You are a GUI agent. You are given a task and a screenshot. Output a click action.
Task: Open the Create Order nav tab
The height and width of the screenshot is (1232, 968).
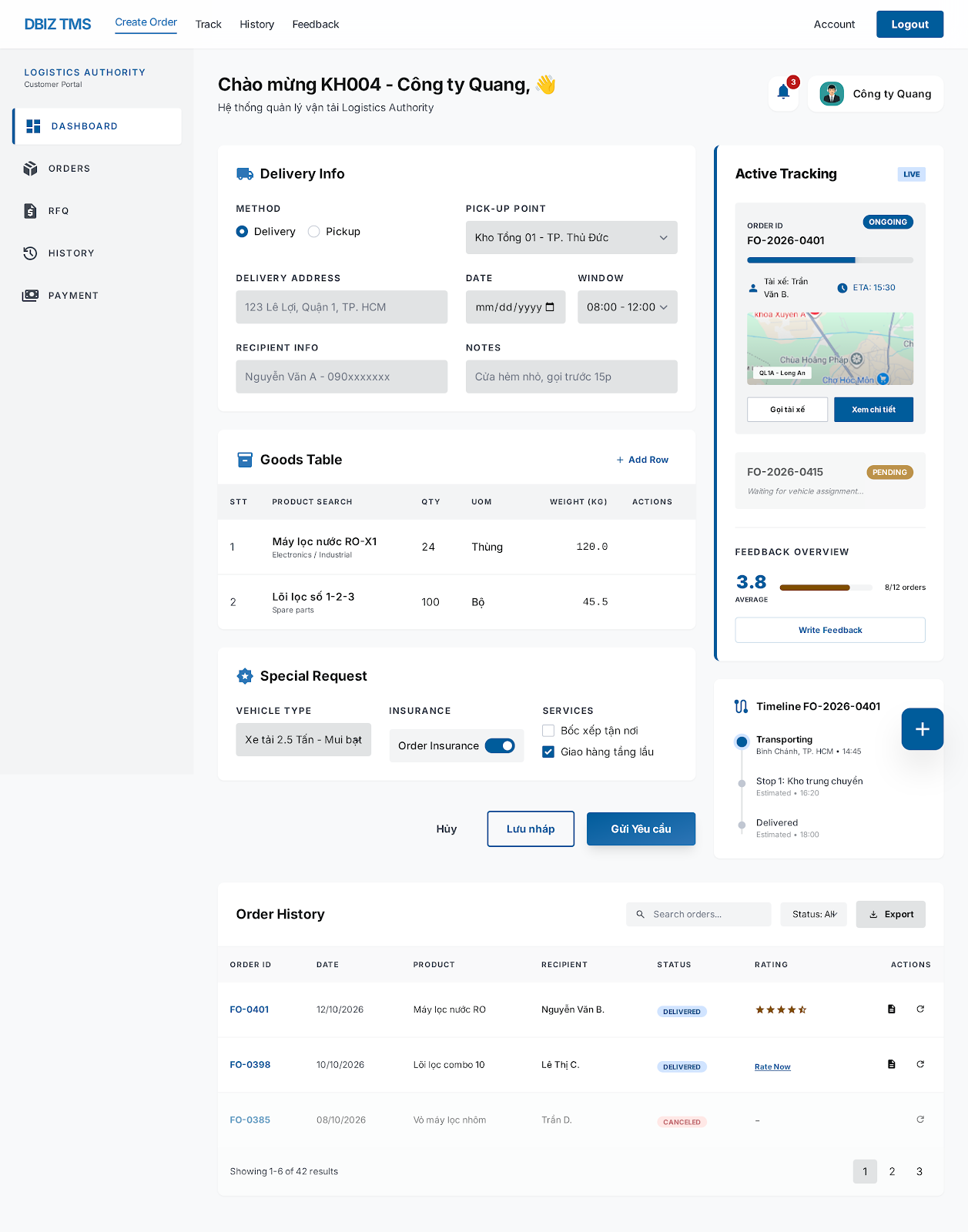coord(146,22)
